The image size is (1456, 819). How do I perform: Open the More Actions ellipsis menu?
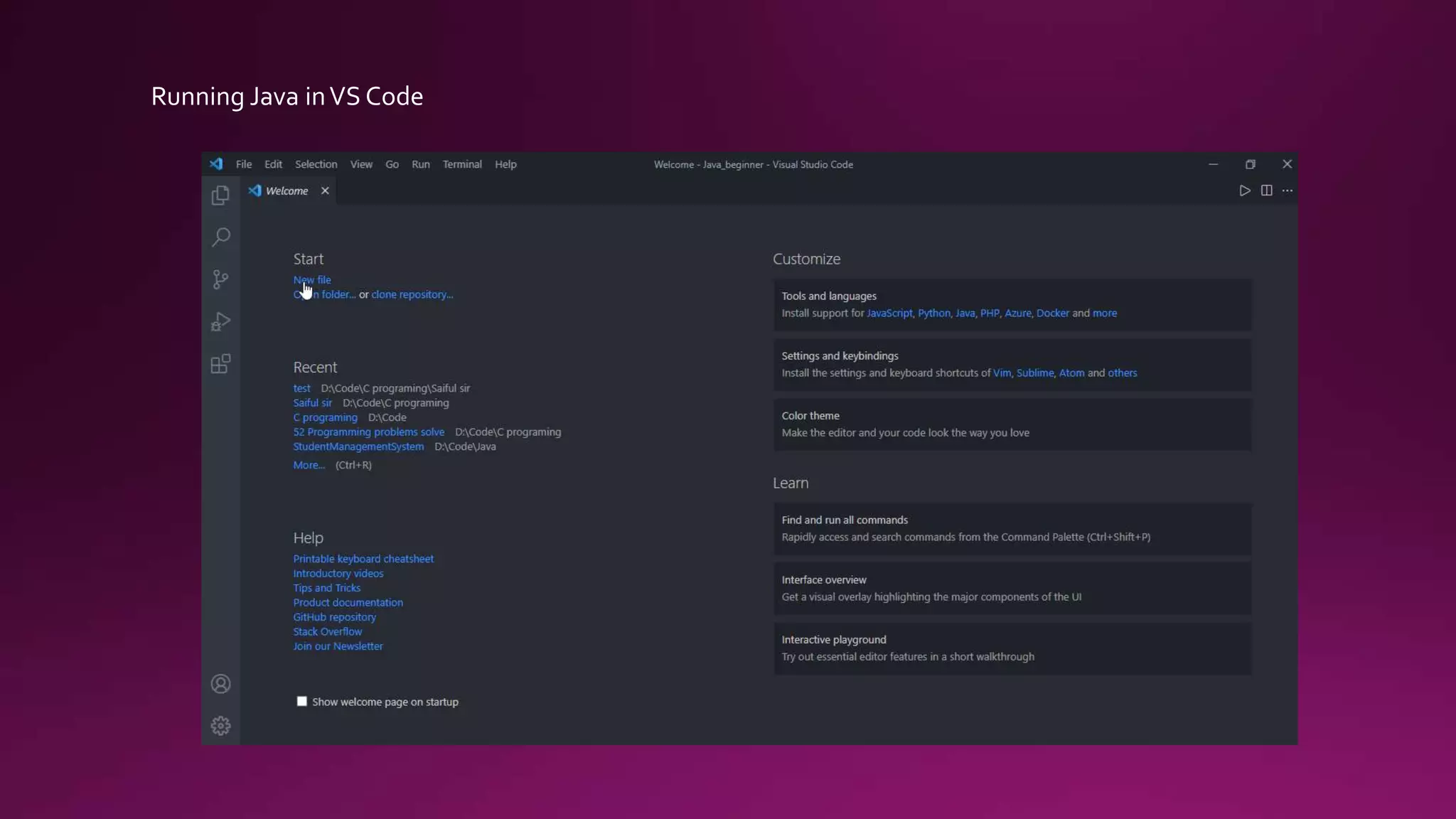1288,191
